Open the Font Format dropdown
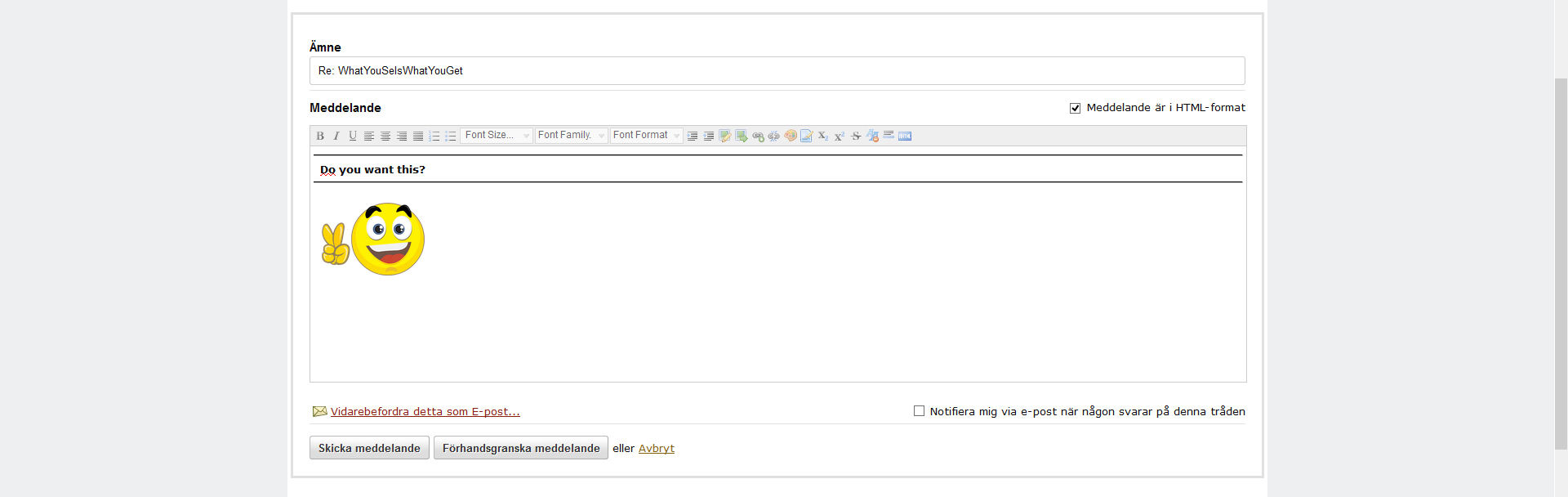 pos(646,136)
